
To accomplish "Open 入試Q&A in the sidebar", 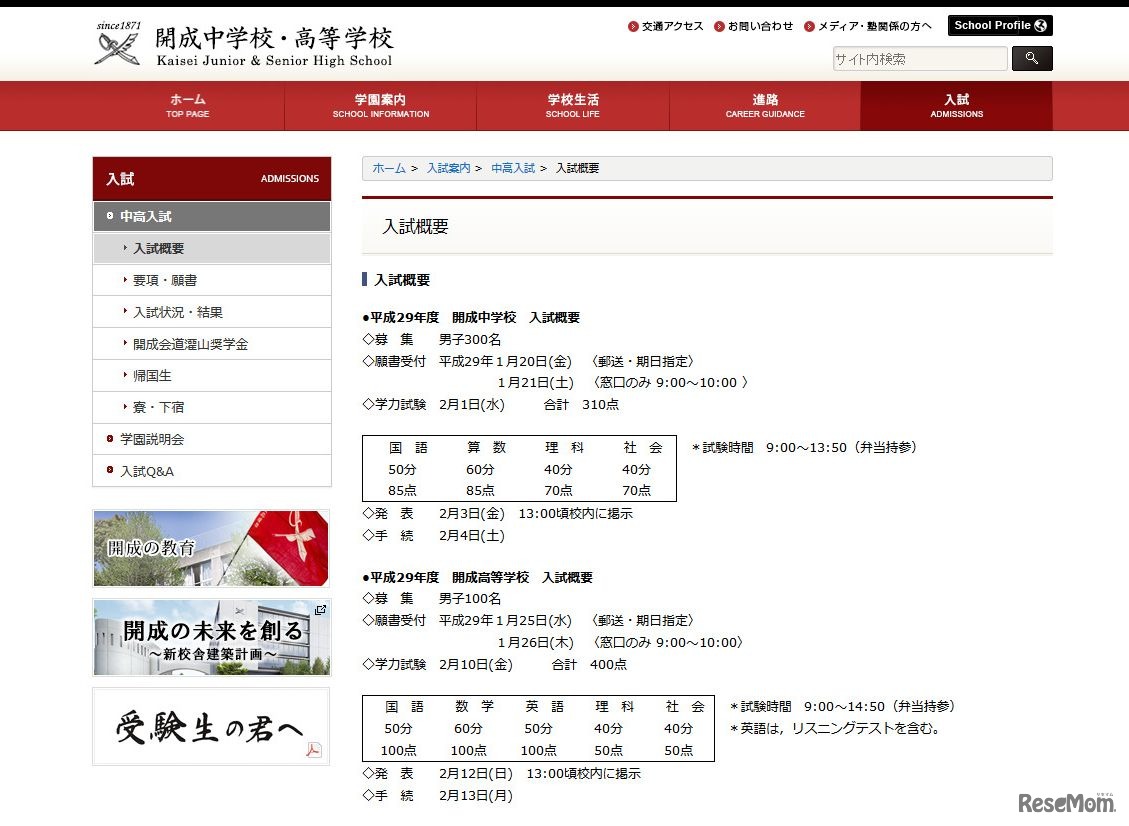I will tap(212, 471).
